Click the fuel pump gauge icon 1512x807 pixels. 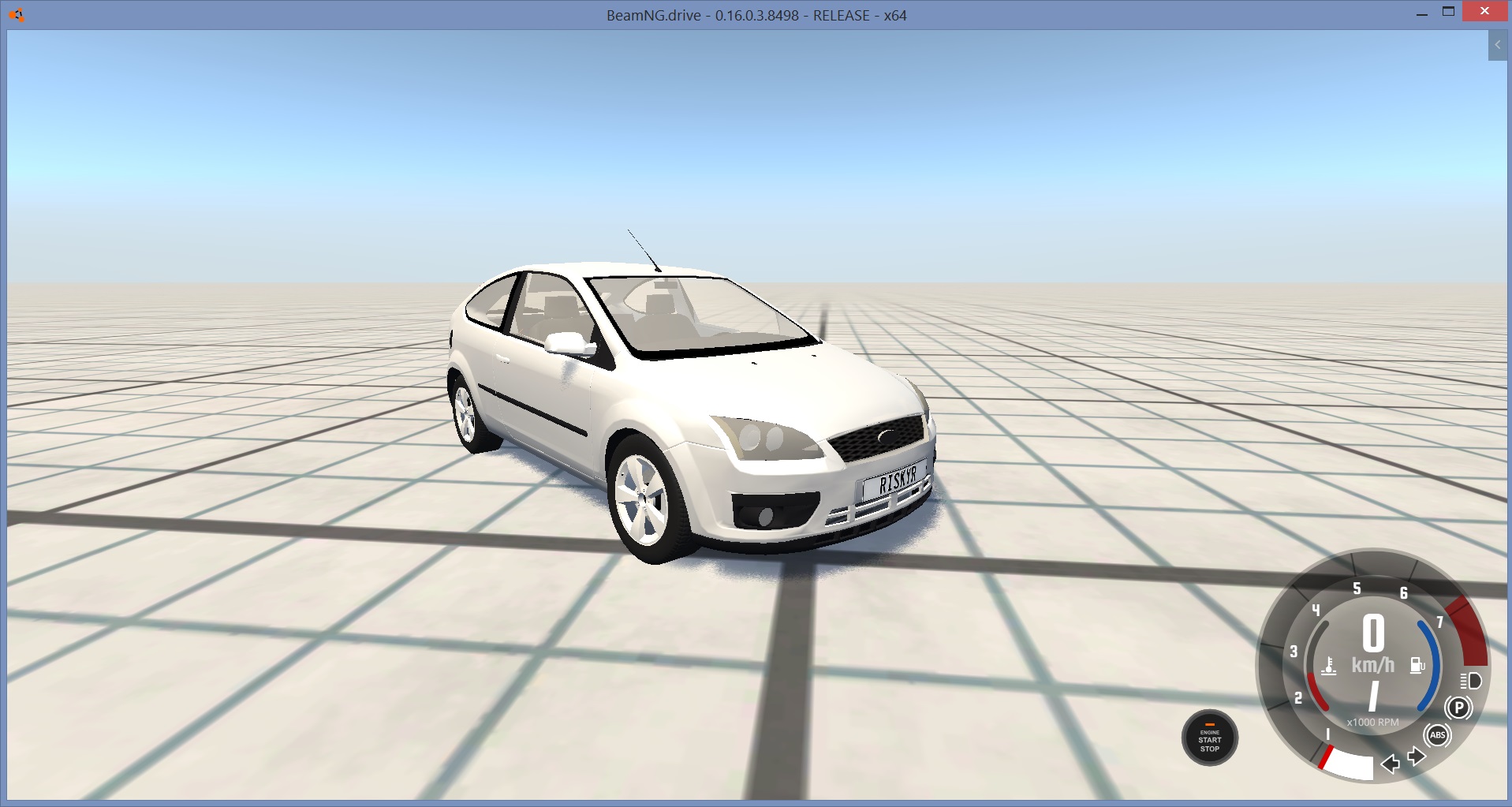coord(1417,666)
